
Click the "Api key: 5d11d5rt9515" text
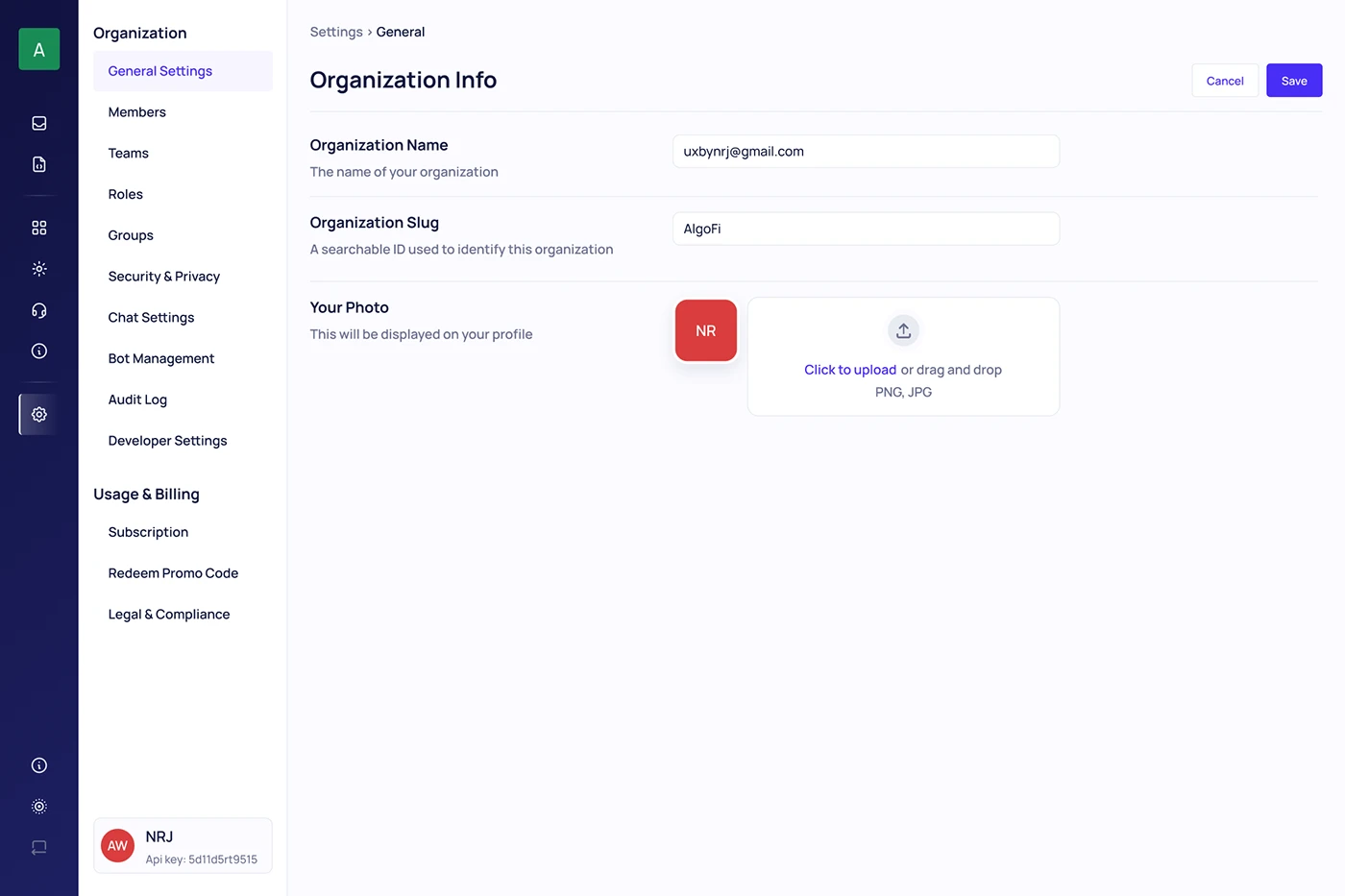point(202,860)
